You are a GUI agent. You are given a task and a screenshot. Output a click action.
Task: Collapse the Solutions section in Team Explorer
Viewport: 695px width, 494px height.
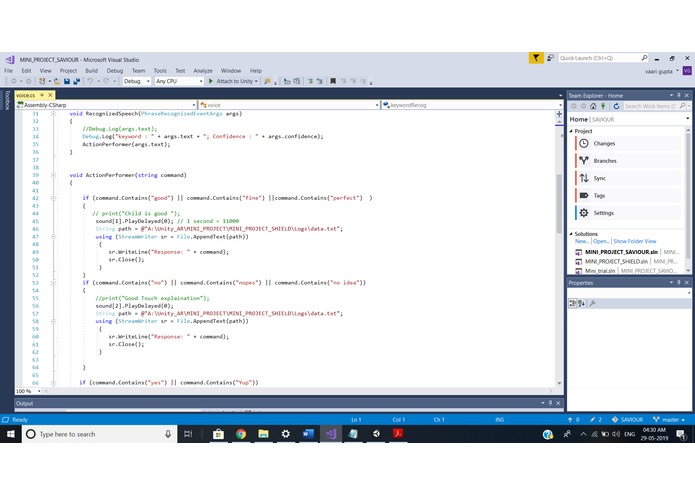click(571, 234)
